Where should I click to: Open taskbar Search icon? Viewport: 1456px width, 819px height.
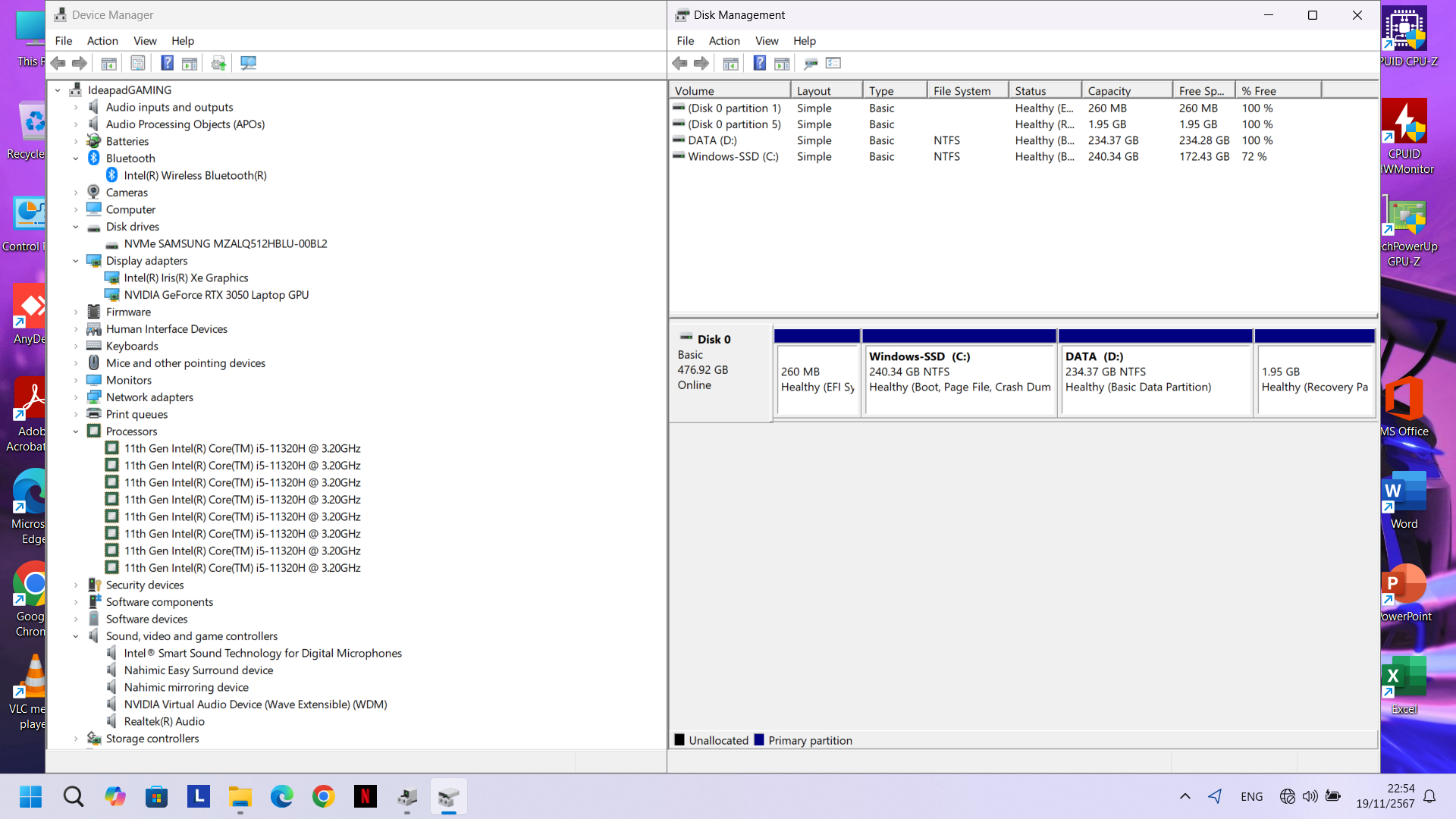coord(74,796)
